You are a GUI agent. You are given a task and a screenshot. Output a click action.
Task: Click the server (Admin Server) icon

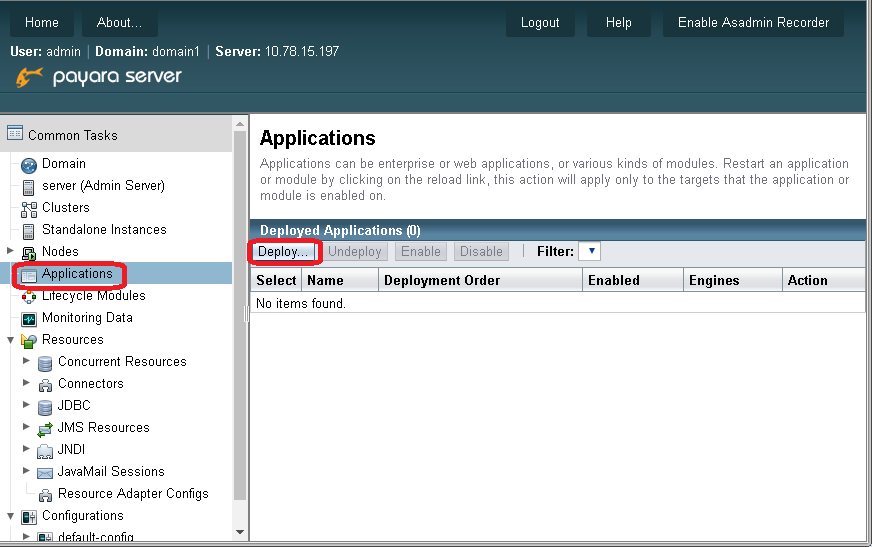pos(28,187)
